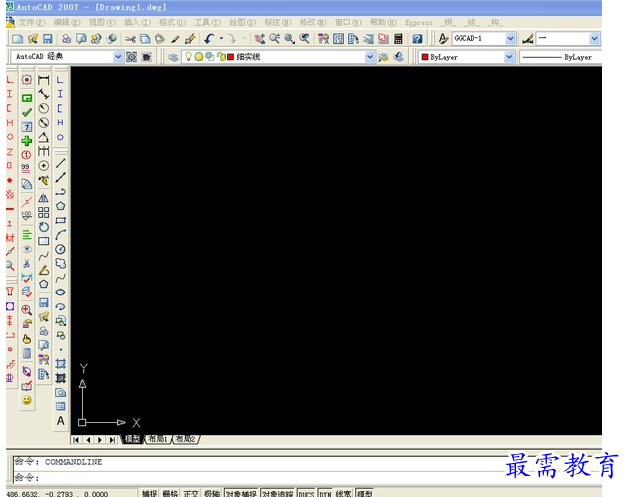The height and width of the screenshot is (497, 627).
Task: Open the ByLayer color dropdown
Action: click(x=509, y=57)
